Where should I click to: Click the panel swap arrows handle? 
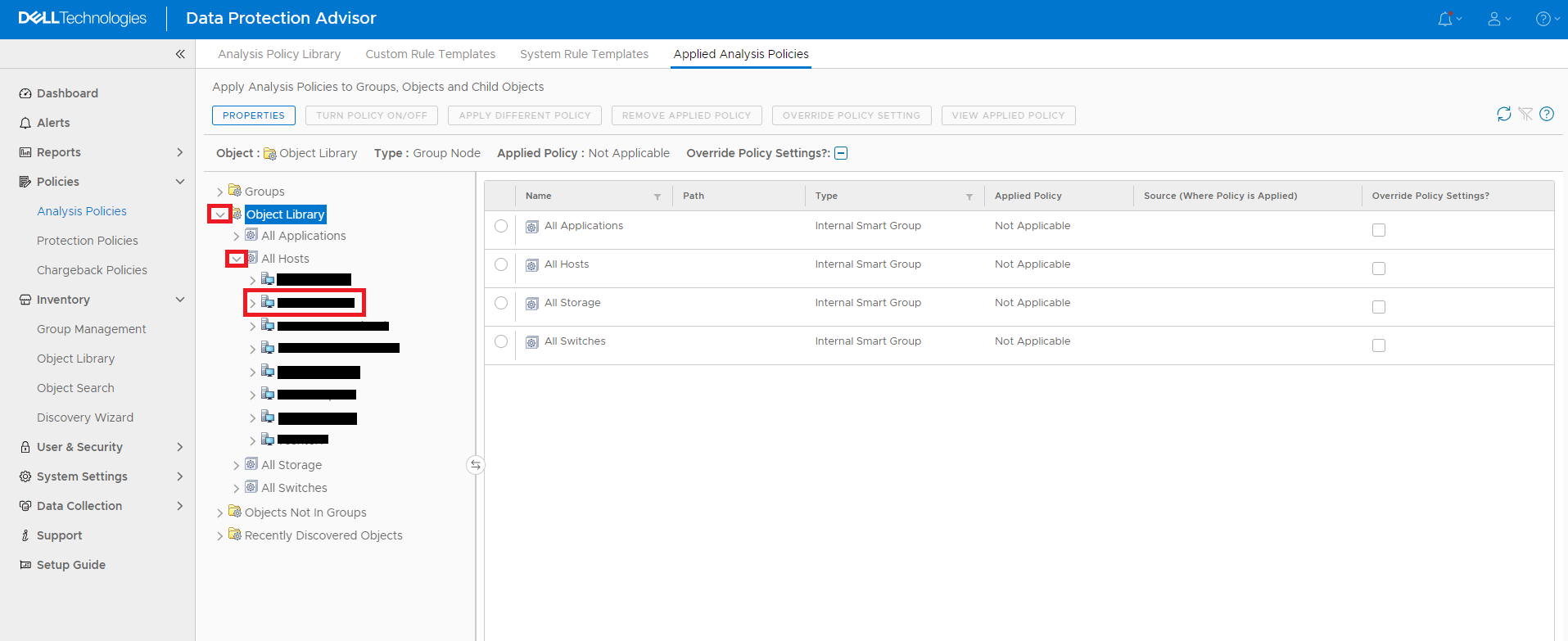[x=476, y=465]
